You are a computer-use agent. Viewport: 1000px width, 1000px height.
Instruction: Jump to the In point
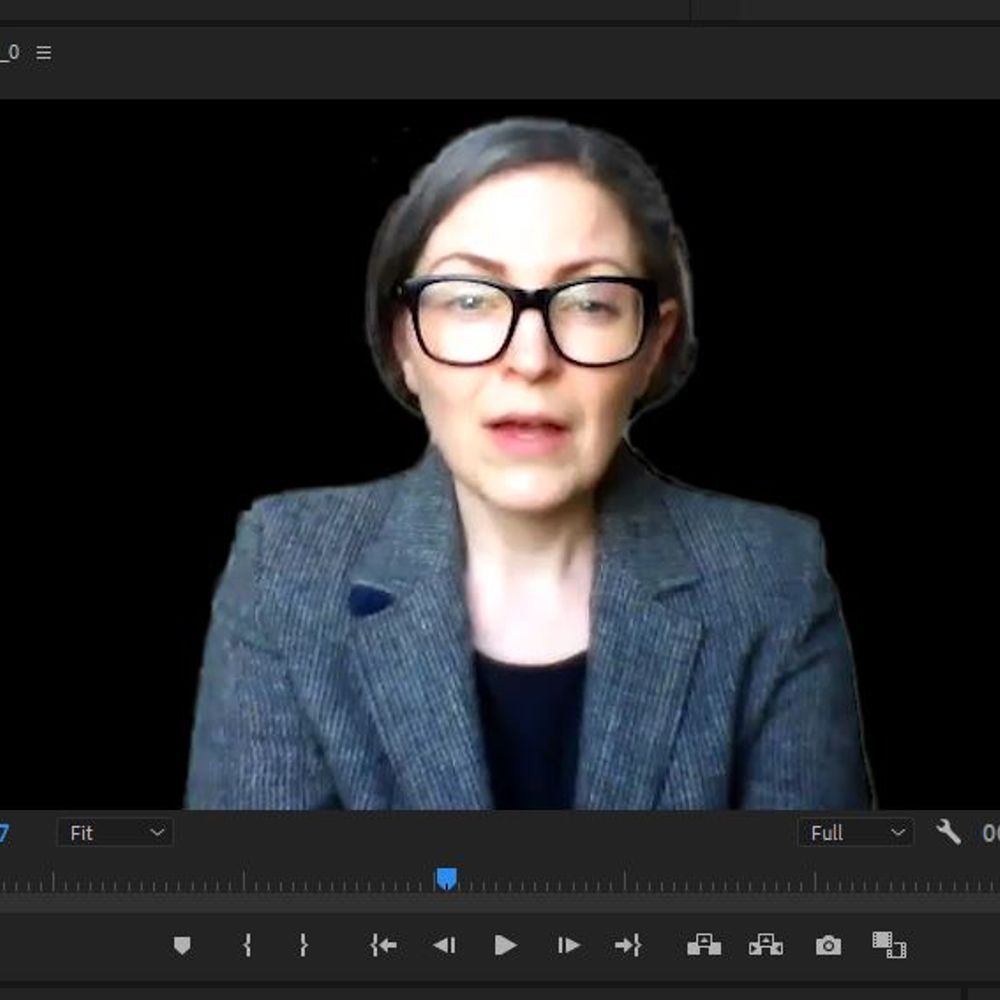coord(383,945)
